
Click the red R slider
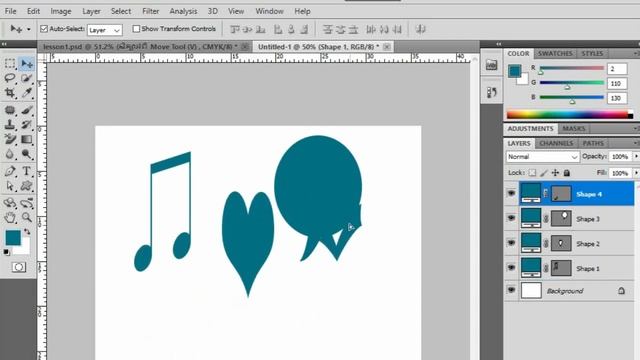571,68
